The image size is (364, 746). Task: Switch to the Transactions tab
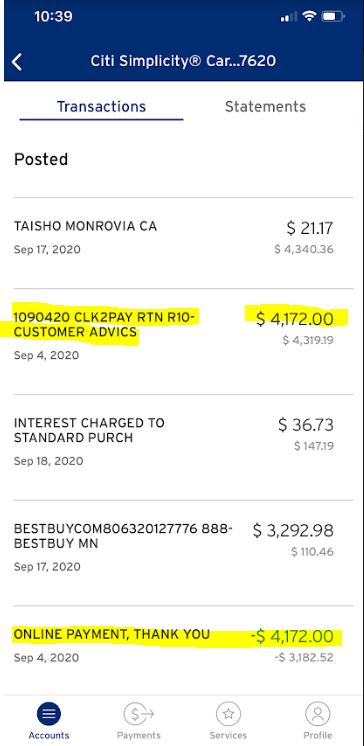101,107
